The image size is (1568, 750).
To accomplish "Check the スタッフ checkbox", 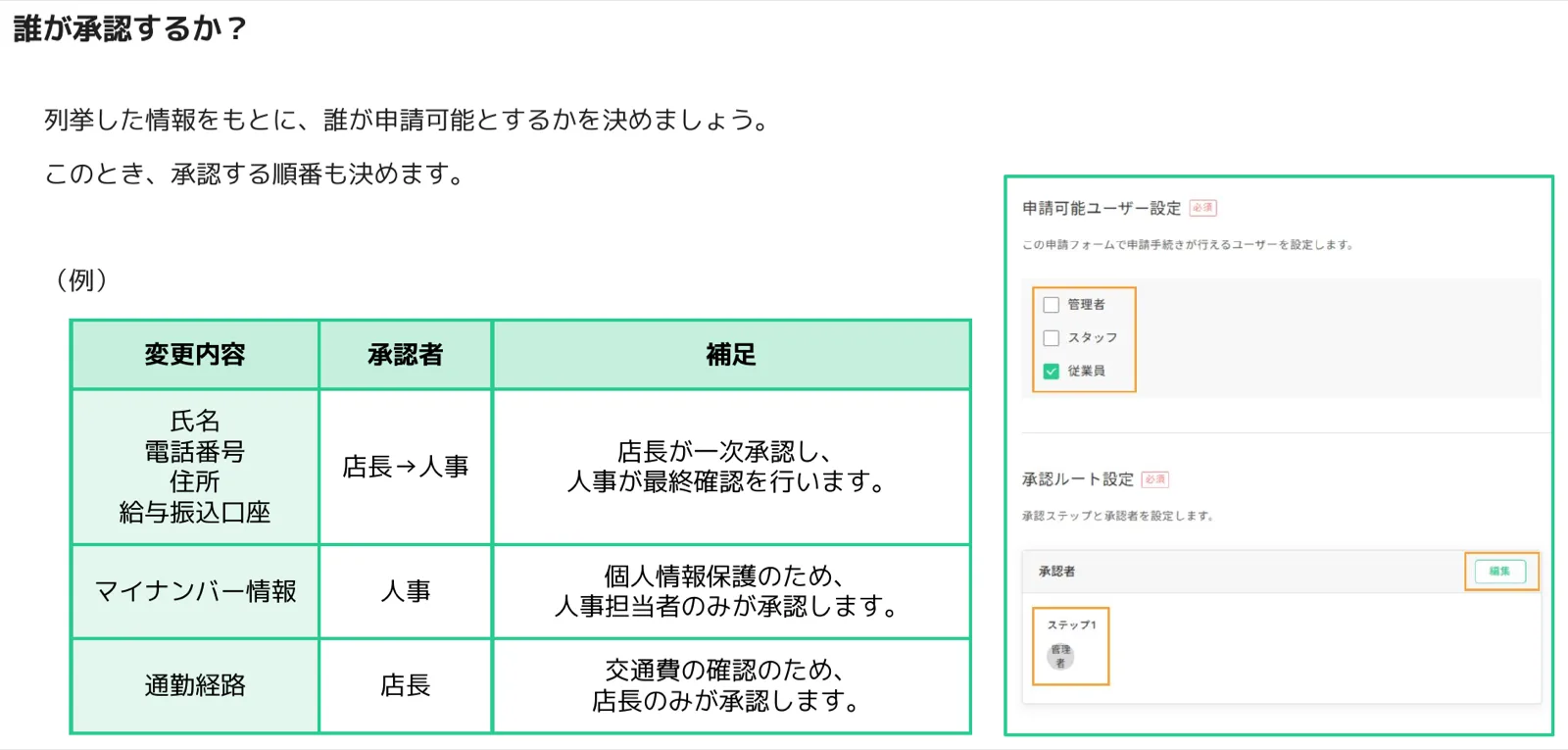I will point(1052,338).
